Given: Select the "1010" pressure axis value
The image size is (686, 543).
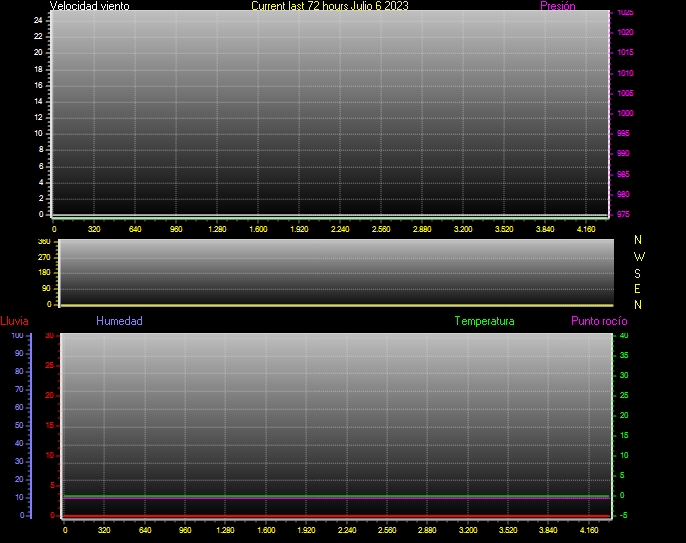Looking at the screenshot, I should pyautogui.click(x=625, y=73).
